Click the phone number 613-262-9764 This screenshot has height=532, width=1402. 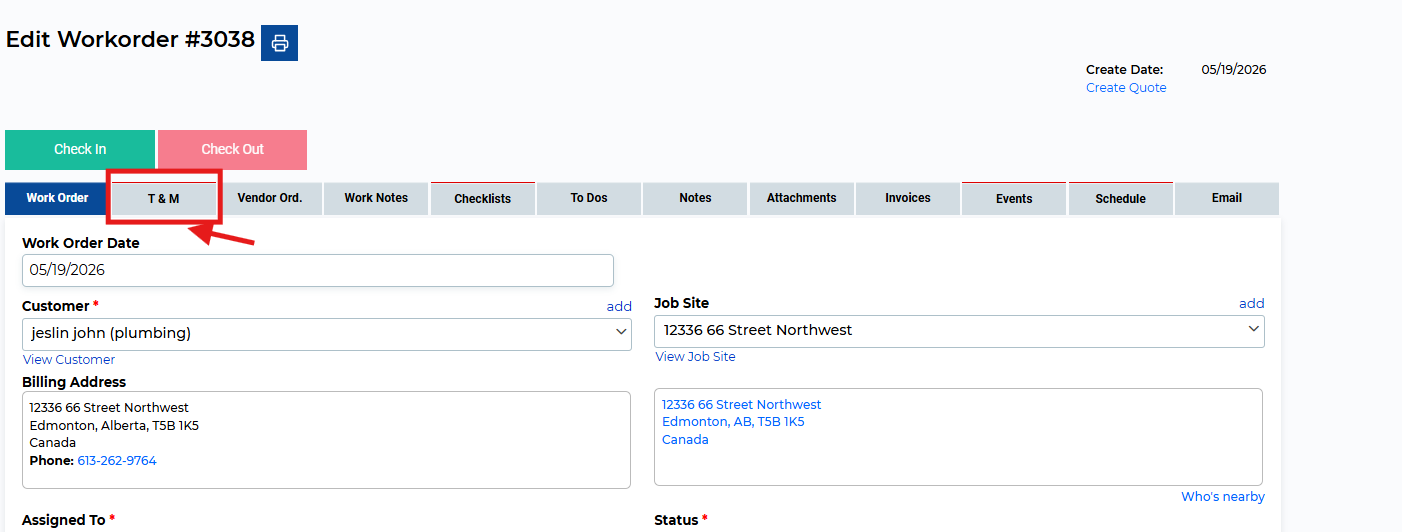(x=117, y=461)
